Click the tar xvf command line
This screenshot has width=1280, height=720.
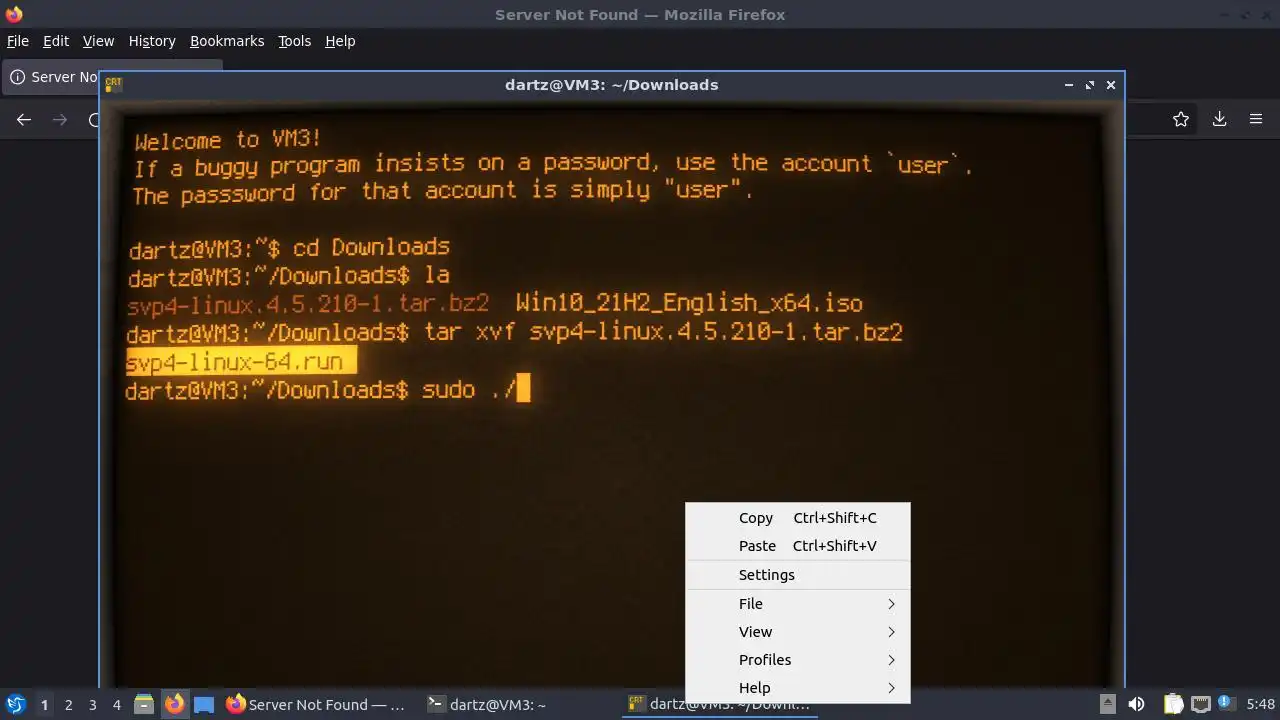click(515, 331)
